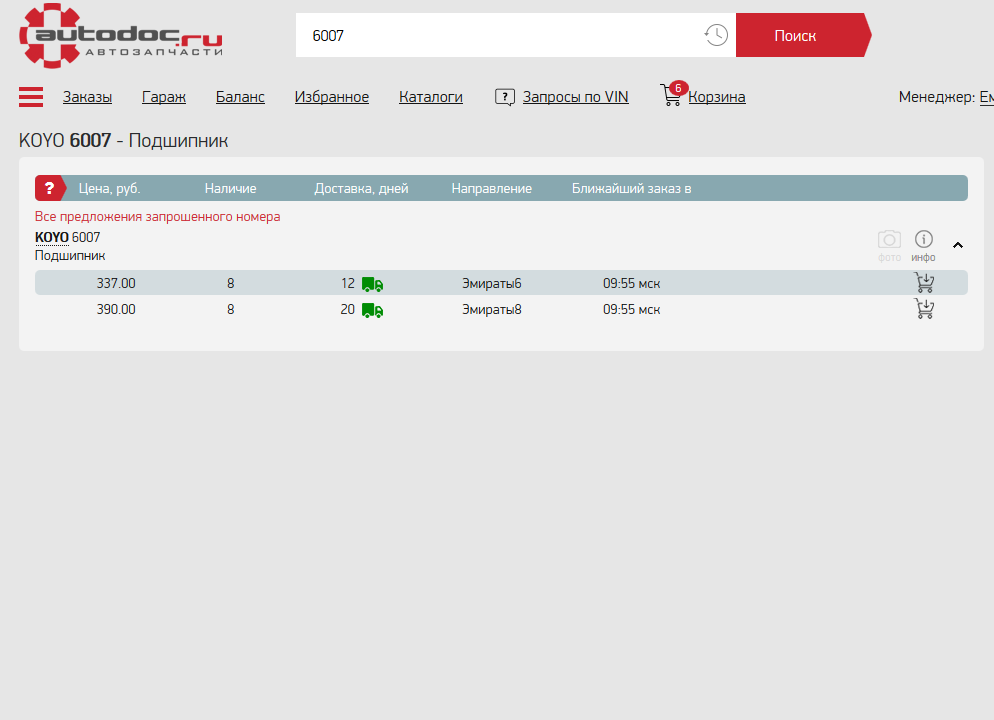Click the autodoc.ru logo
Viewport: 994px width, 720px height.
[x=120, y=35]
